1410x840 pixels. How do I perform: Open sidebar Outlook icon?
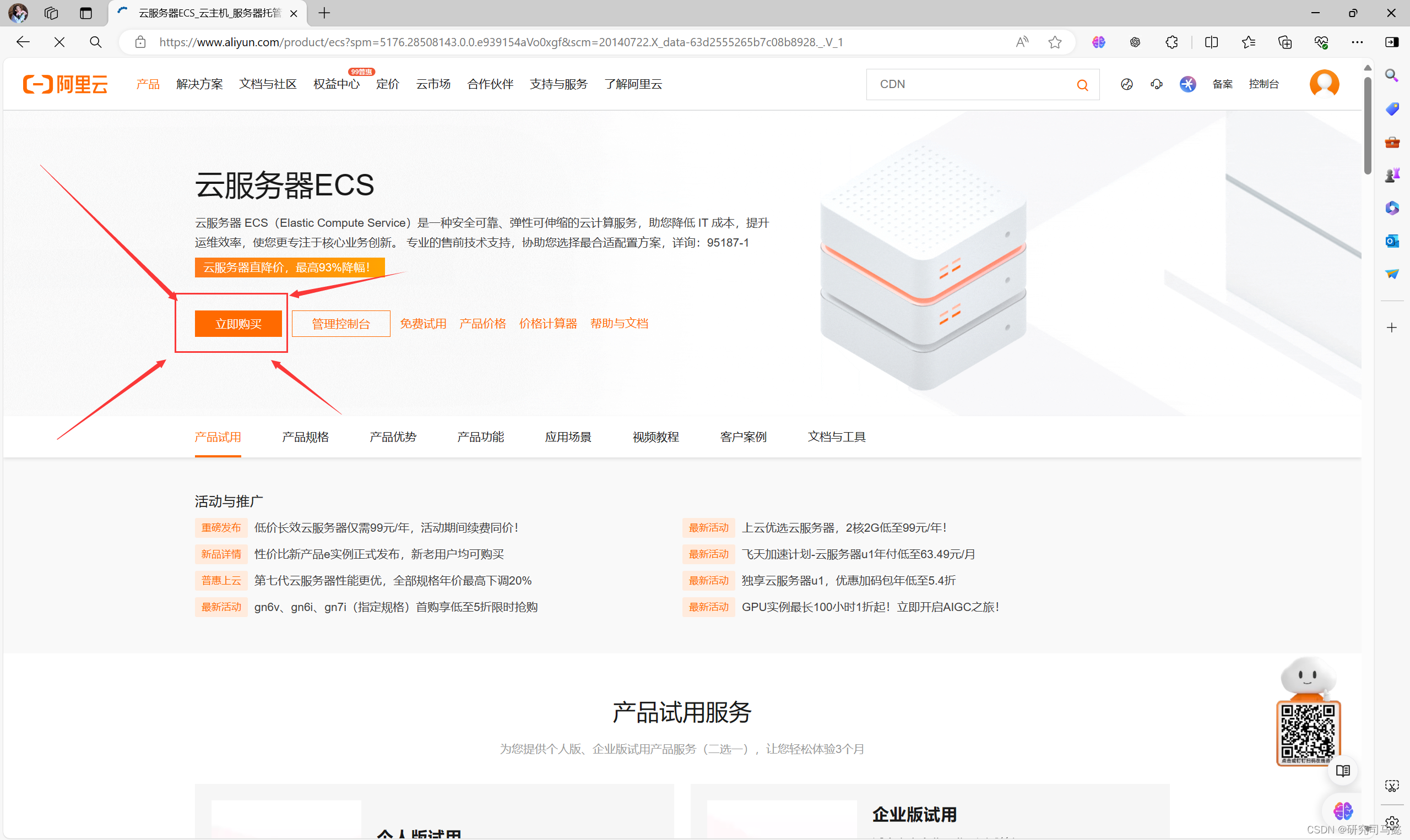coord(1392,241)
